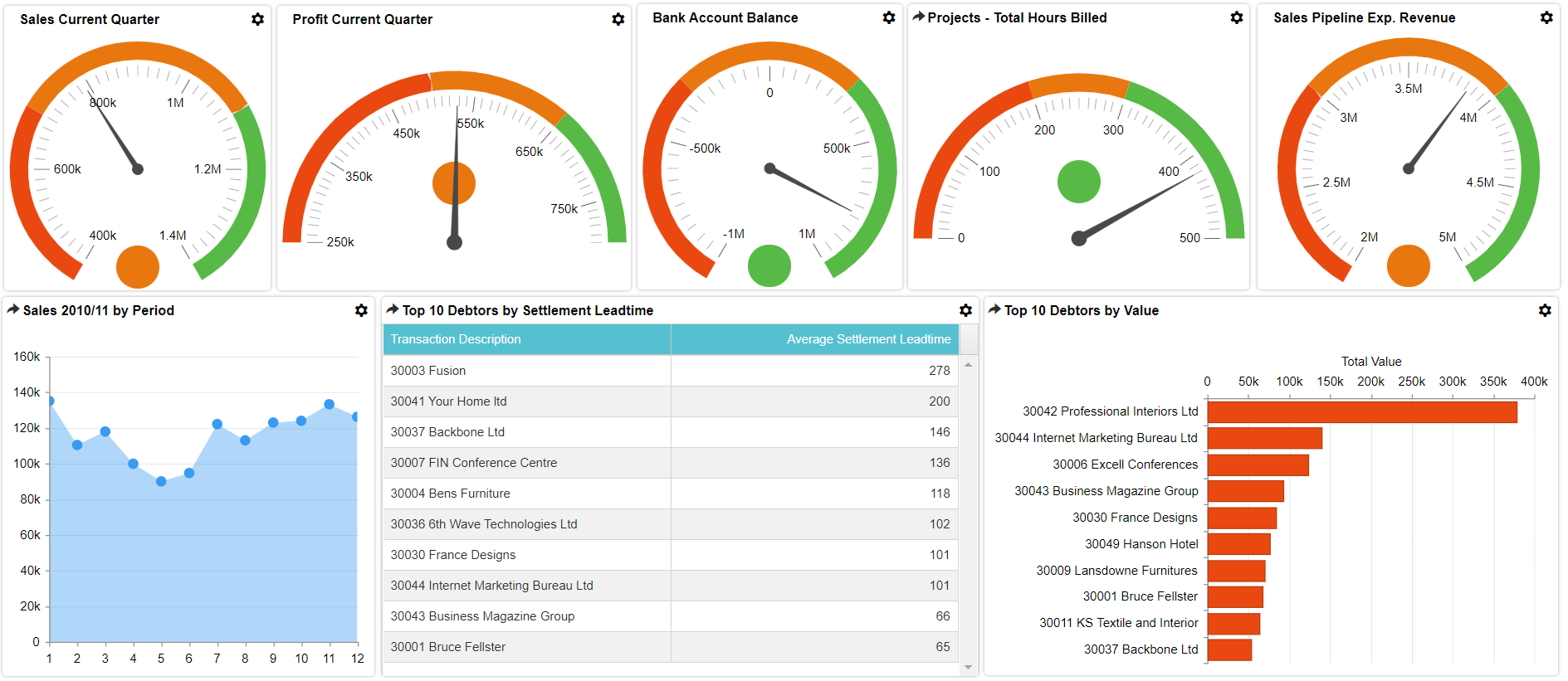Image resolution: width=1568 pixels, height=681 pixels.
Task: Open settings gear for Sales Current Quarter
Action: click(257, 19)
